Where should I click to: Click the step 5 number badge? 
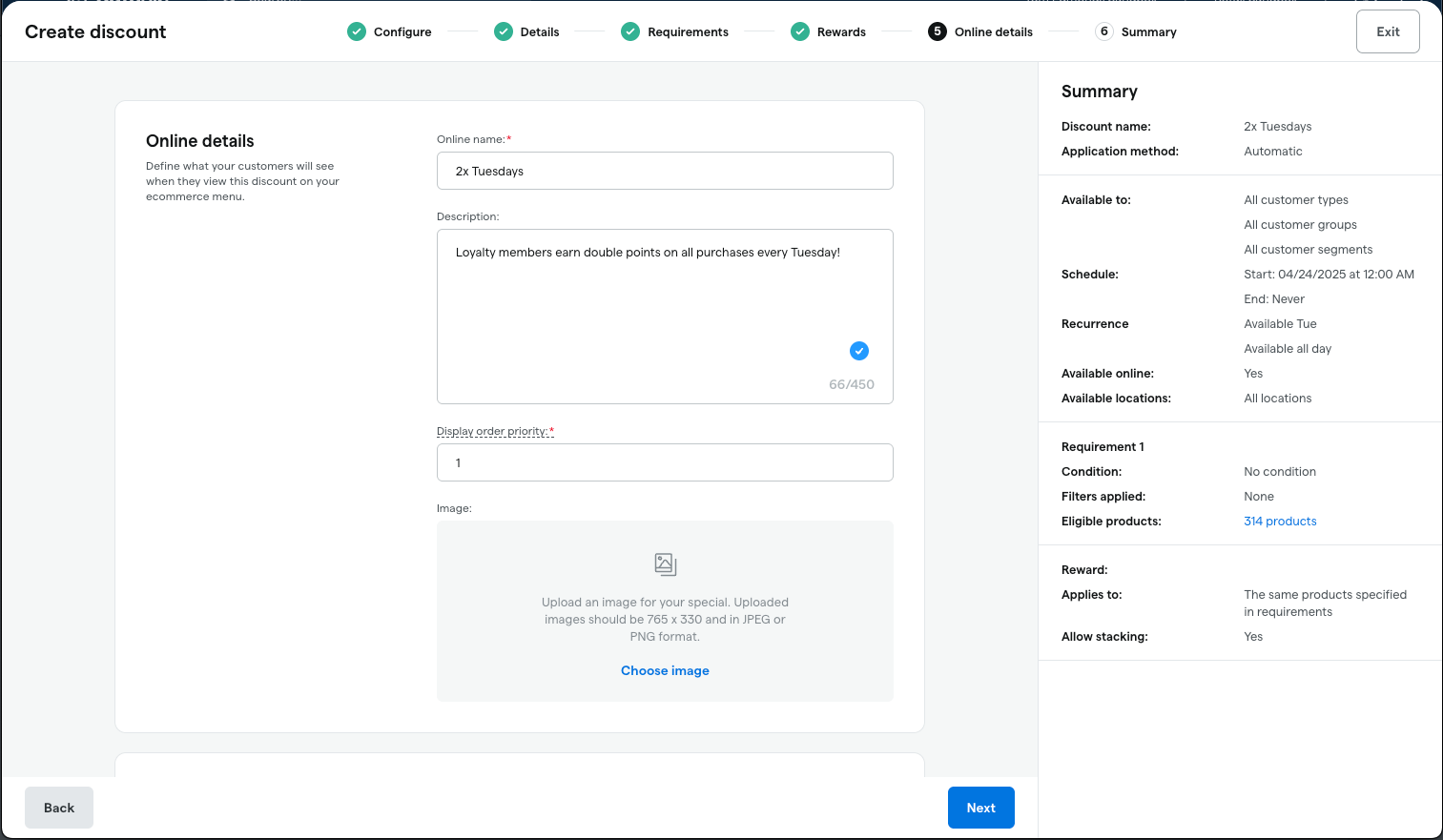938,31
